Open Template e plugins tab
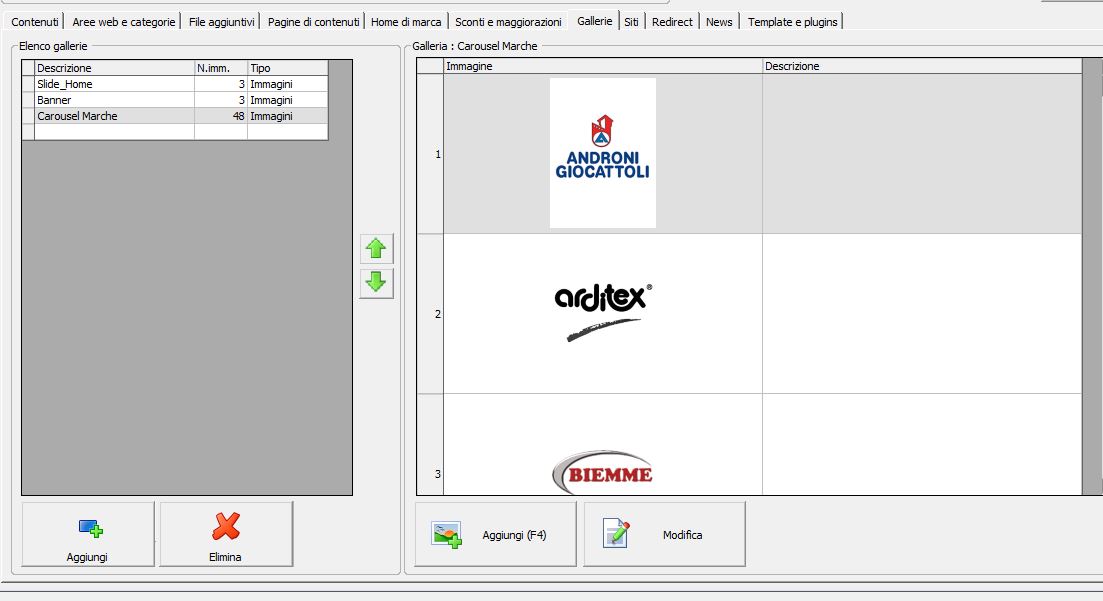 (792, 22)
